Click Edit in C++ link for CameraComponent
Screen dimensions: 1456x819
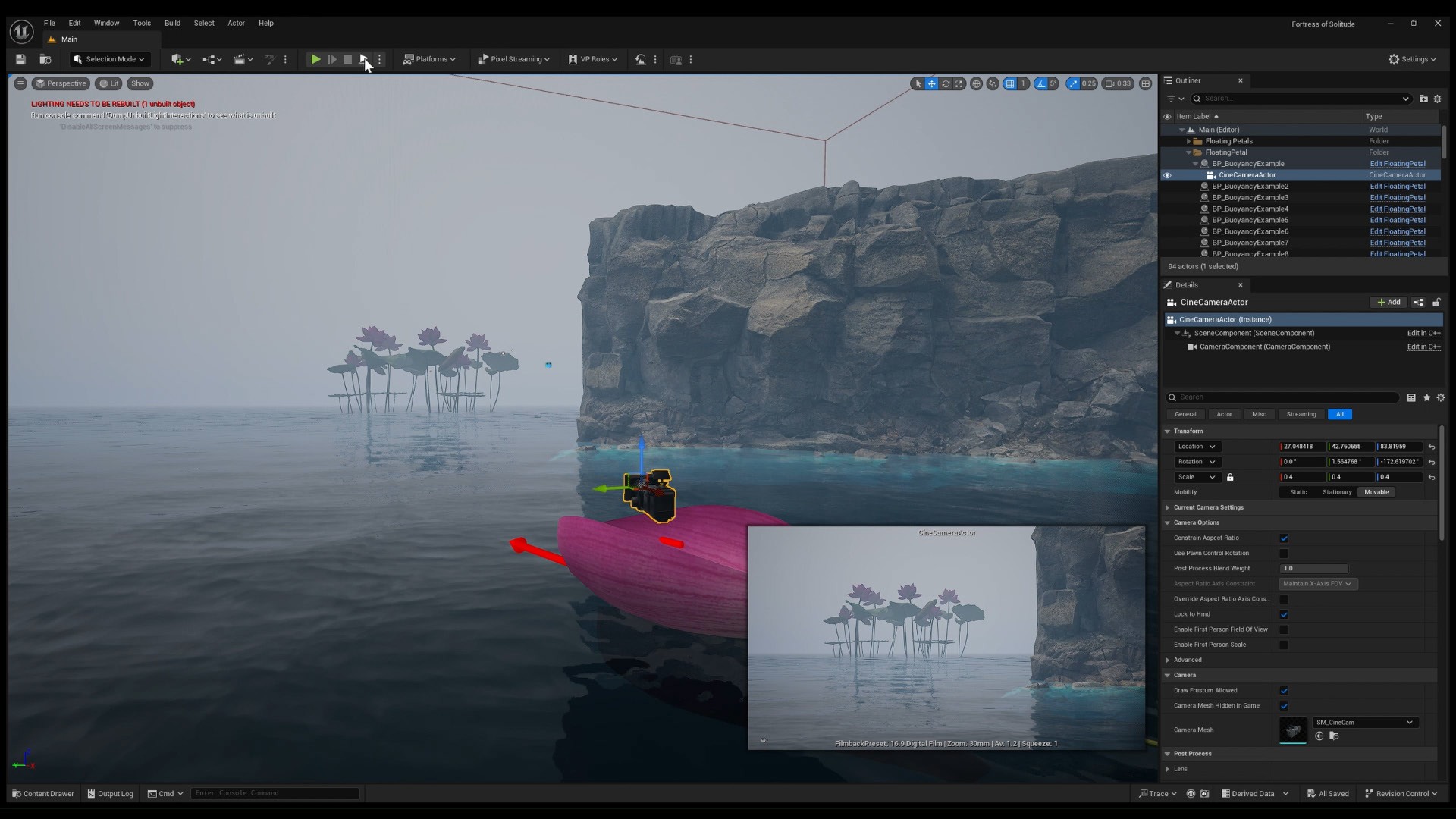click(x=1423, y=347)
